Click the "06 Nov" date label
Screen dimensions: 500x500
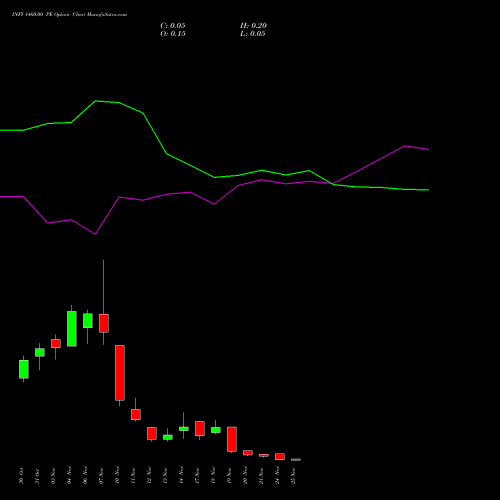click(85, 476)
